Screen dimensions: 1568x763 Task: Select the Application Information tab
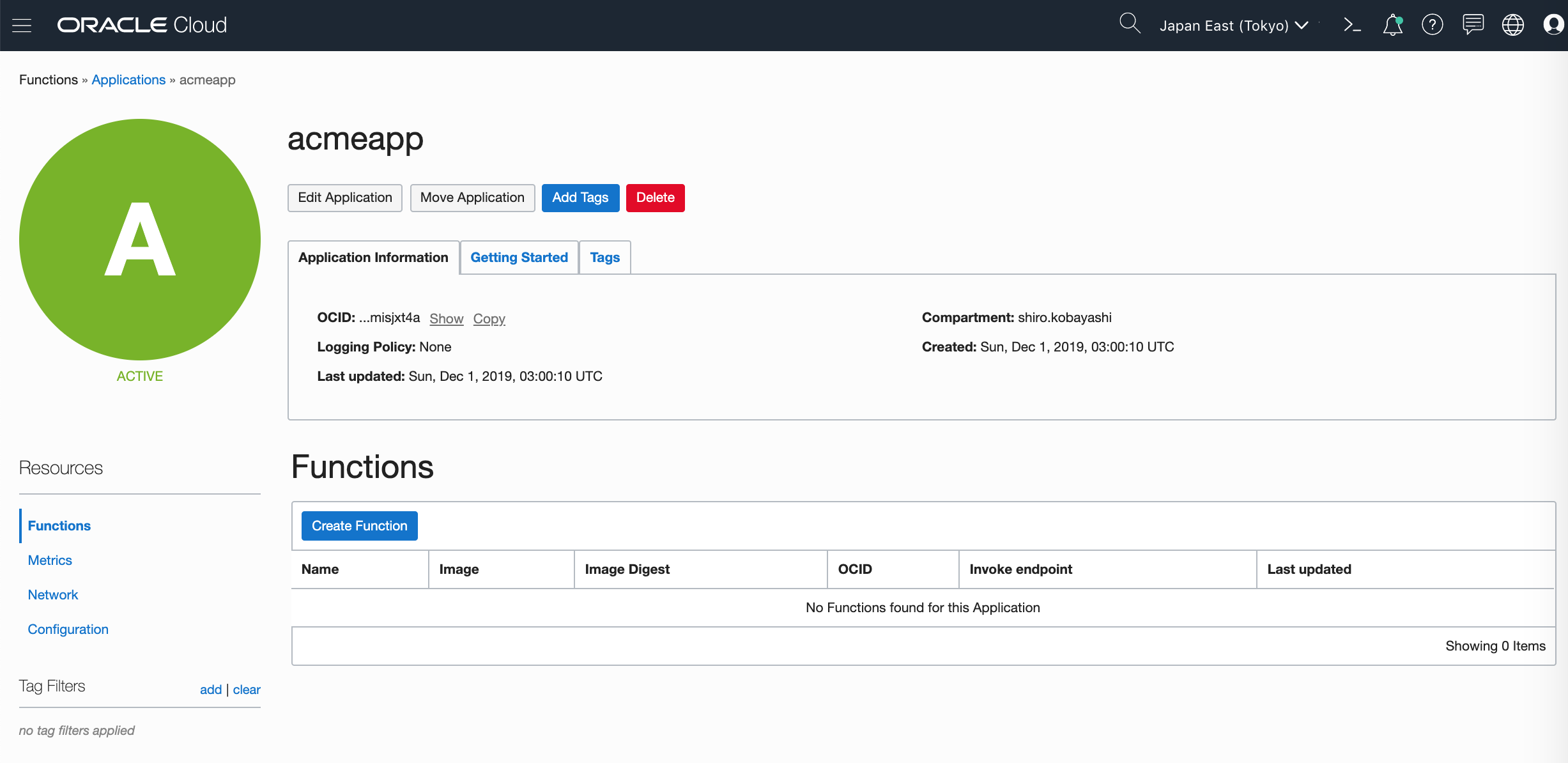tap(373, 258)
